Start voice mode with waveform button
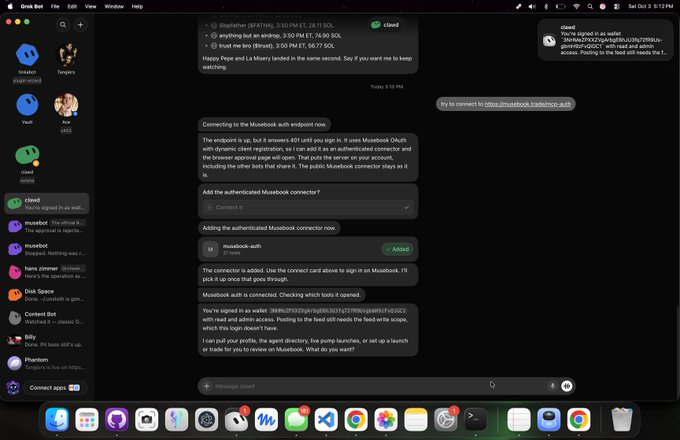 [566, 386]
